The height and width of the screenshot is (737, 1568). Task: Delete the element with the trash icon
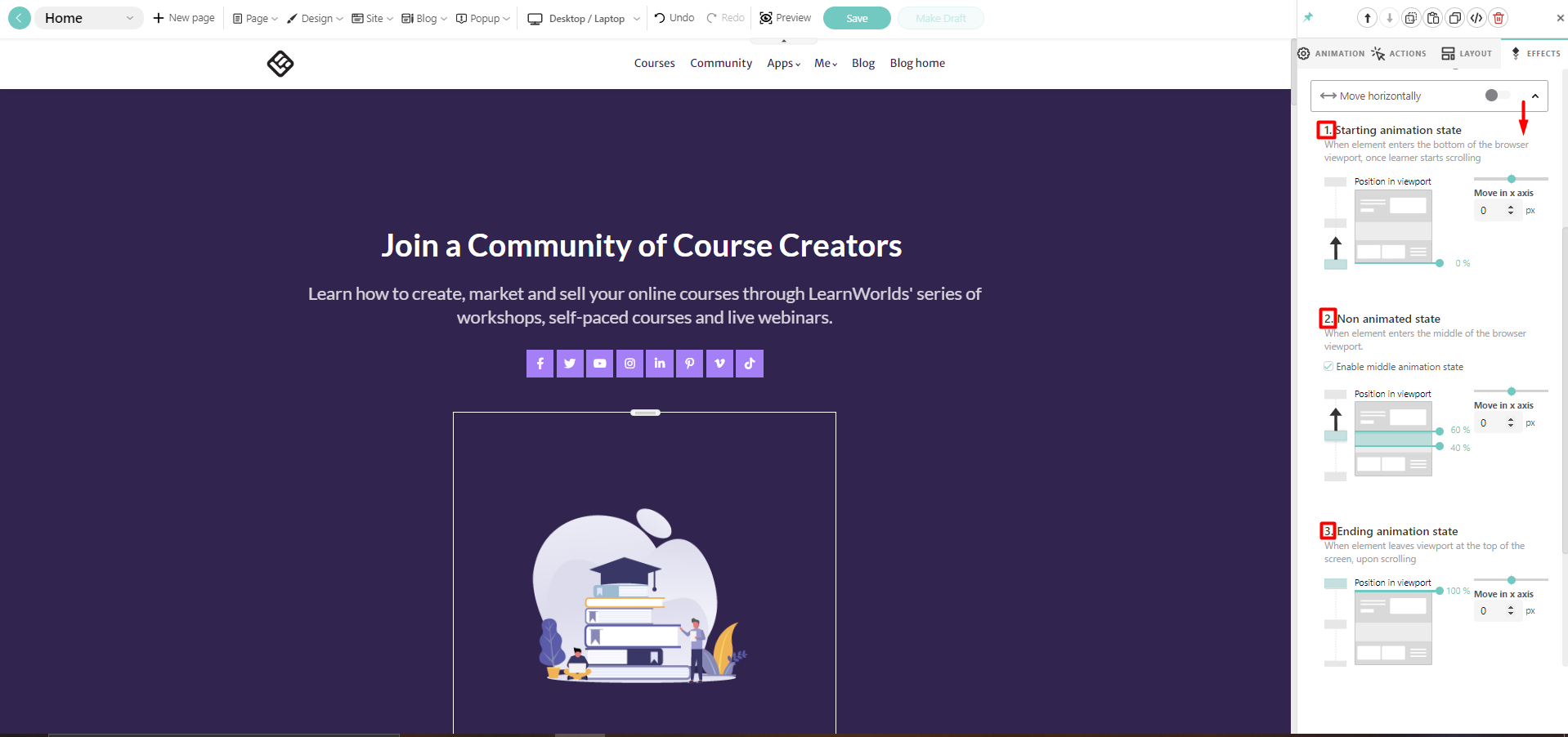(x=1499, y=17)
